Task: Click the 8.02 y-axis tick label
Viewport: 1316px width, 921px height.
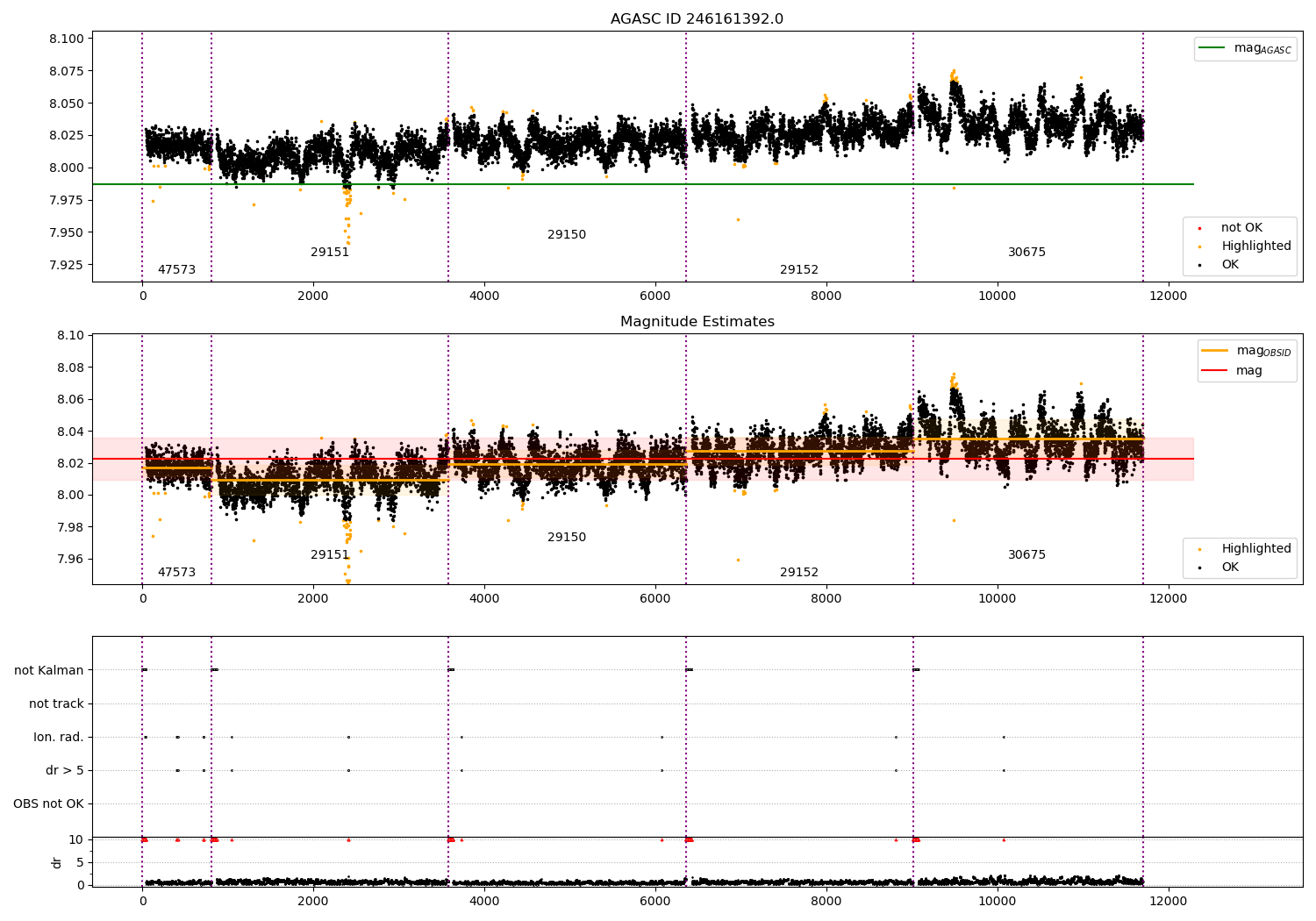Action: click(x=69, y=464)
